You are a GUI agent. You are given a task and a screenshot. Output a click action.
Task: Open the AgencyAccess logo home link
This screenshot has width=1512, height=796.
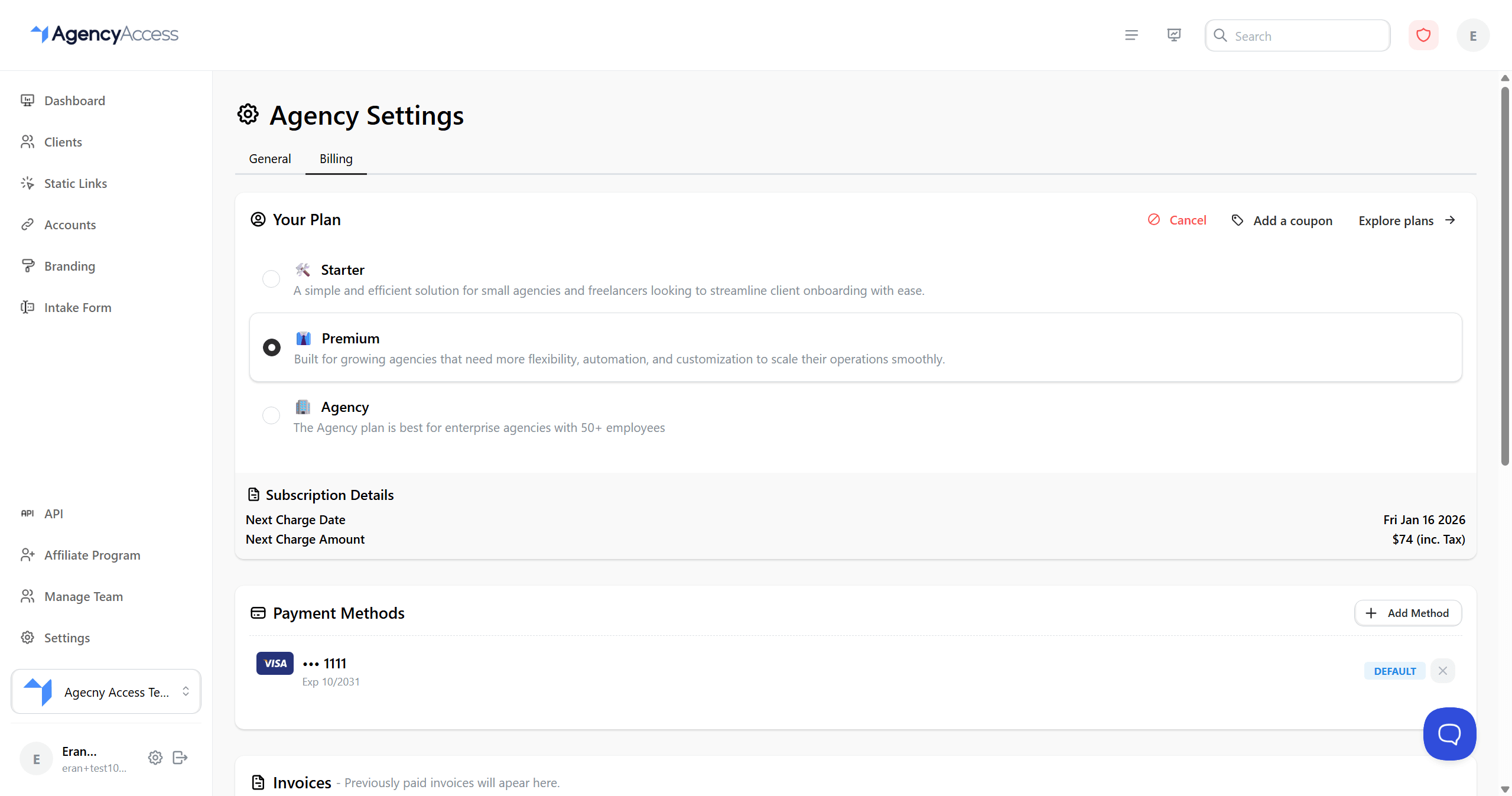coord(105,34)
